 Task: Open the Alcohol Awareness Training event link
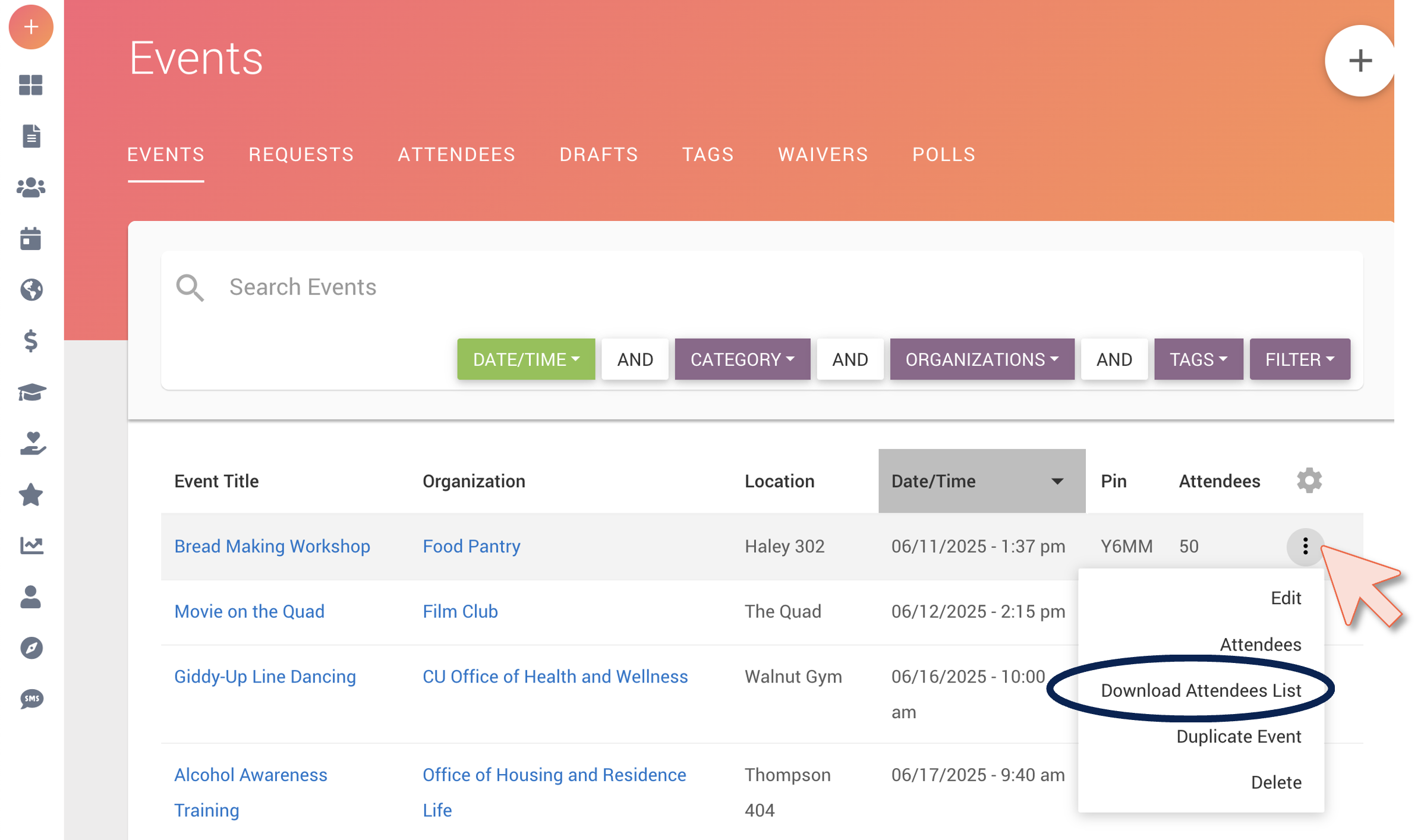pos(250,792)
